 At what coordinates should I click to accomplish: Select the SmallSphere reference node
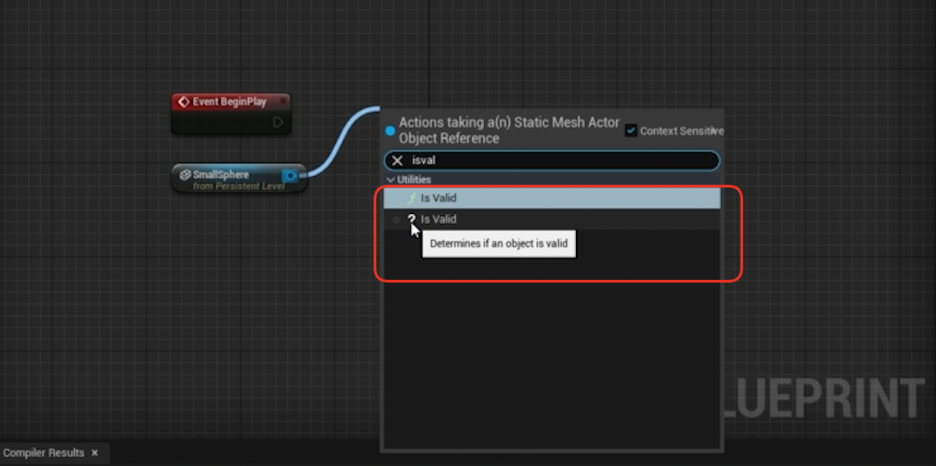239,178
